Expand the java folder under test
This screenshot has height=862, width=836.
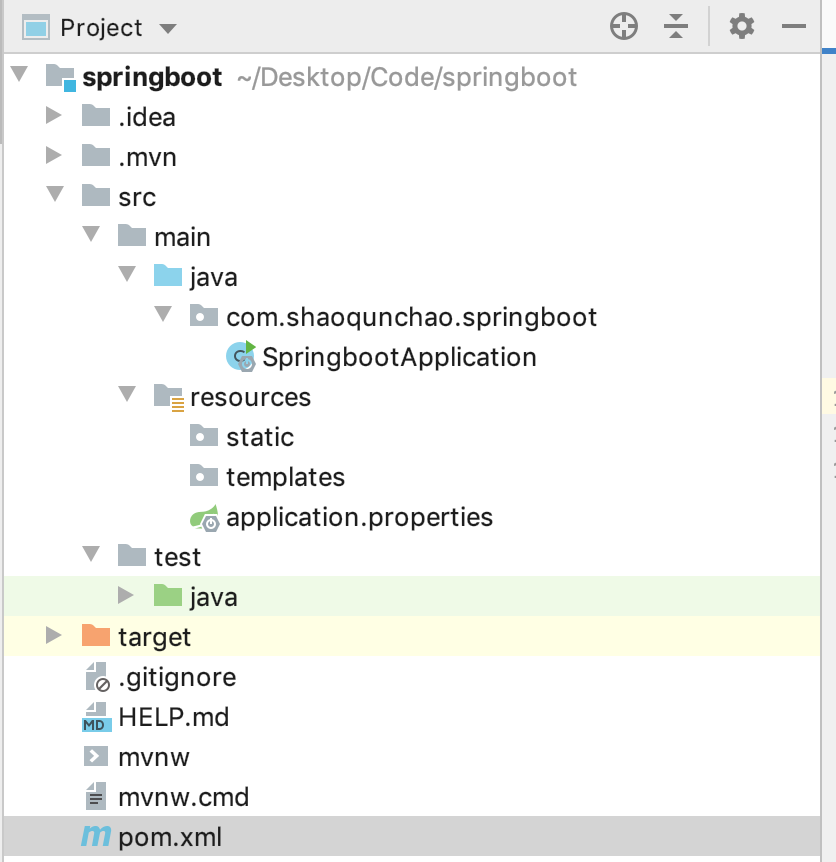[x=126, y=595]
